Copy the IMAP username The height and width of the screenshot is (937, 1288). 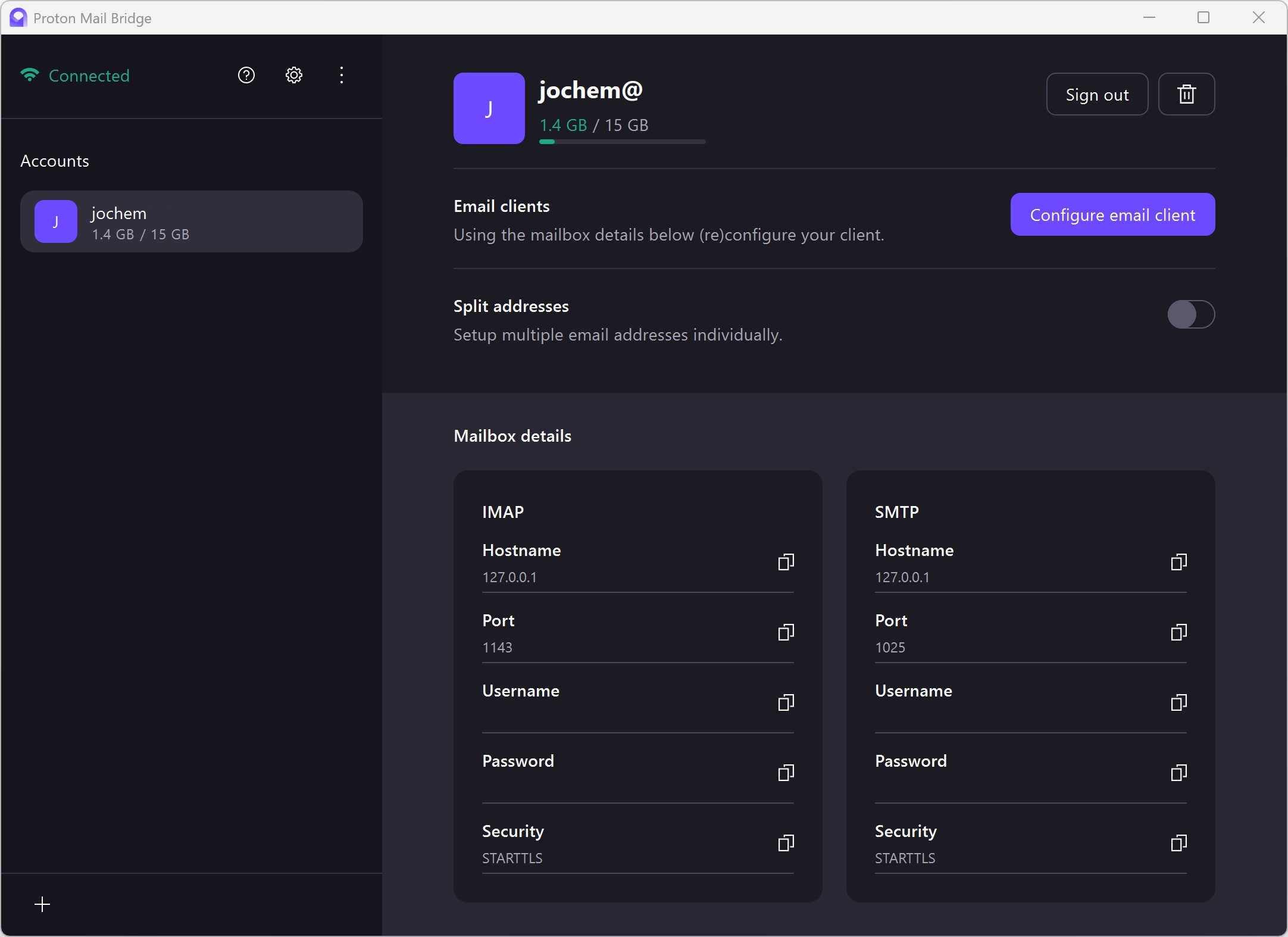(x=785, y=702)
